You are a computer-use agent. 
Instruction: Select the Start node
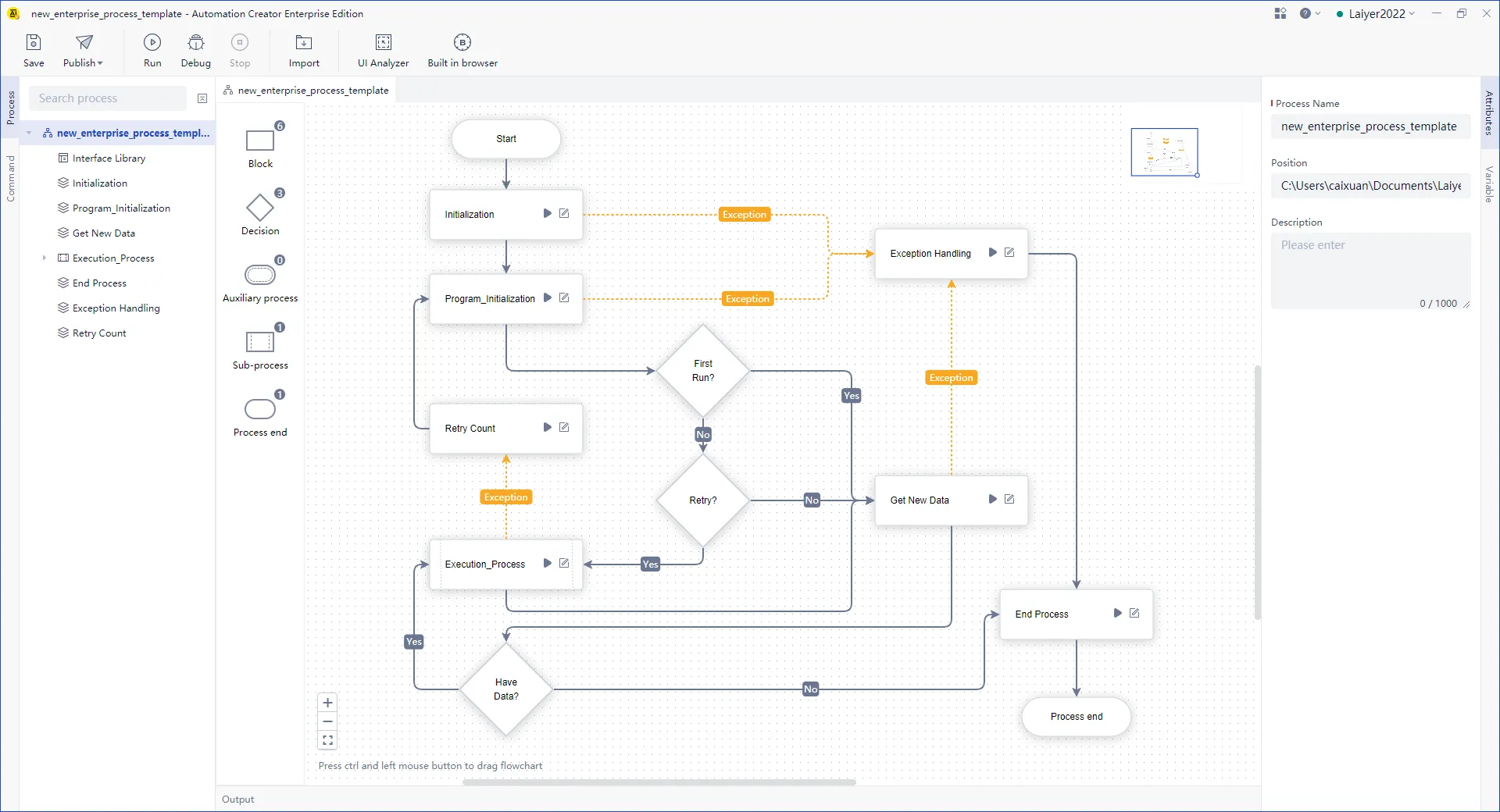506,139
